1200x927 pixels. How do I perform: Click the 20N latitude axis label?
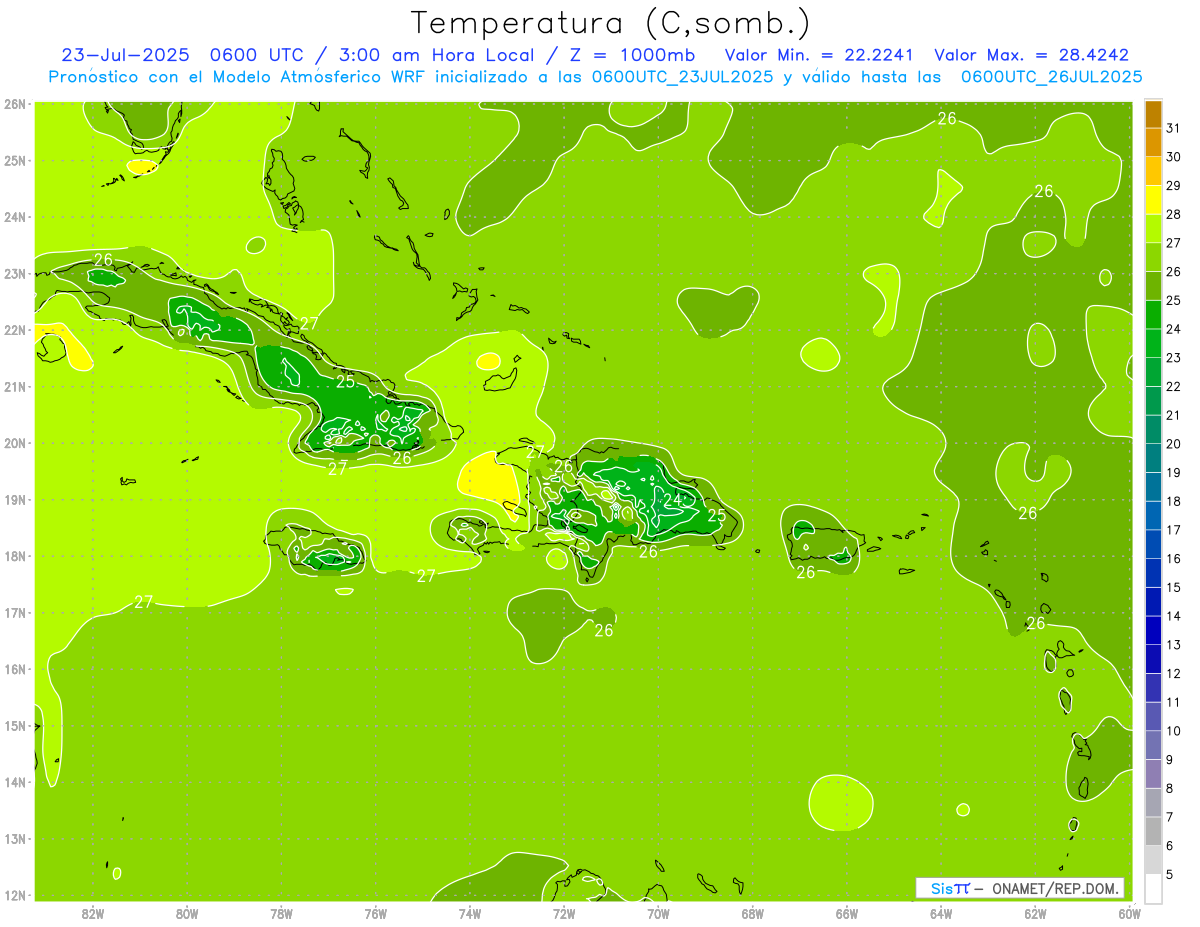15,443
